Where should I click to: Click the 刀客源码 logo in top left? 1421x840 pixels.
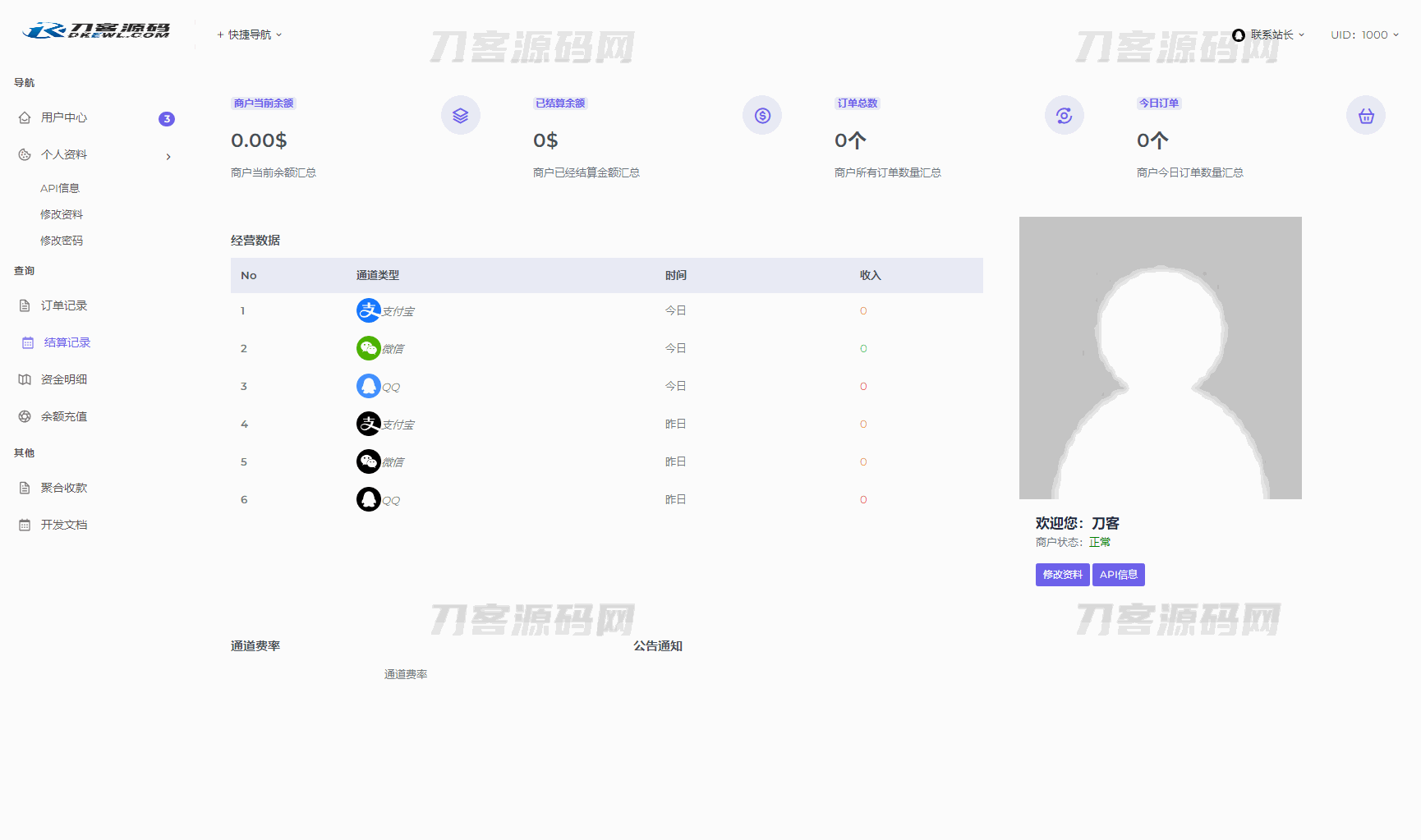click(97, 31)
